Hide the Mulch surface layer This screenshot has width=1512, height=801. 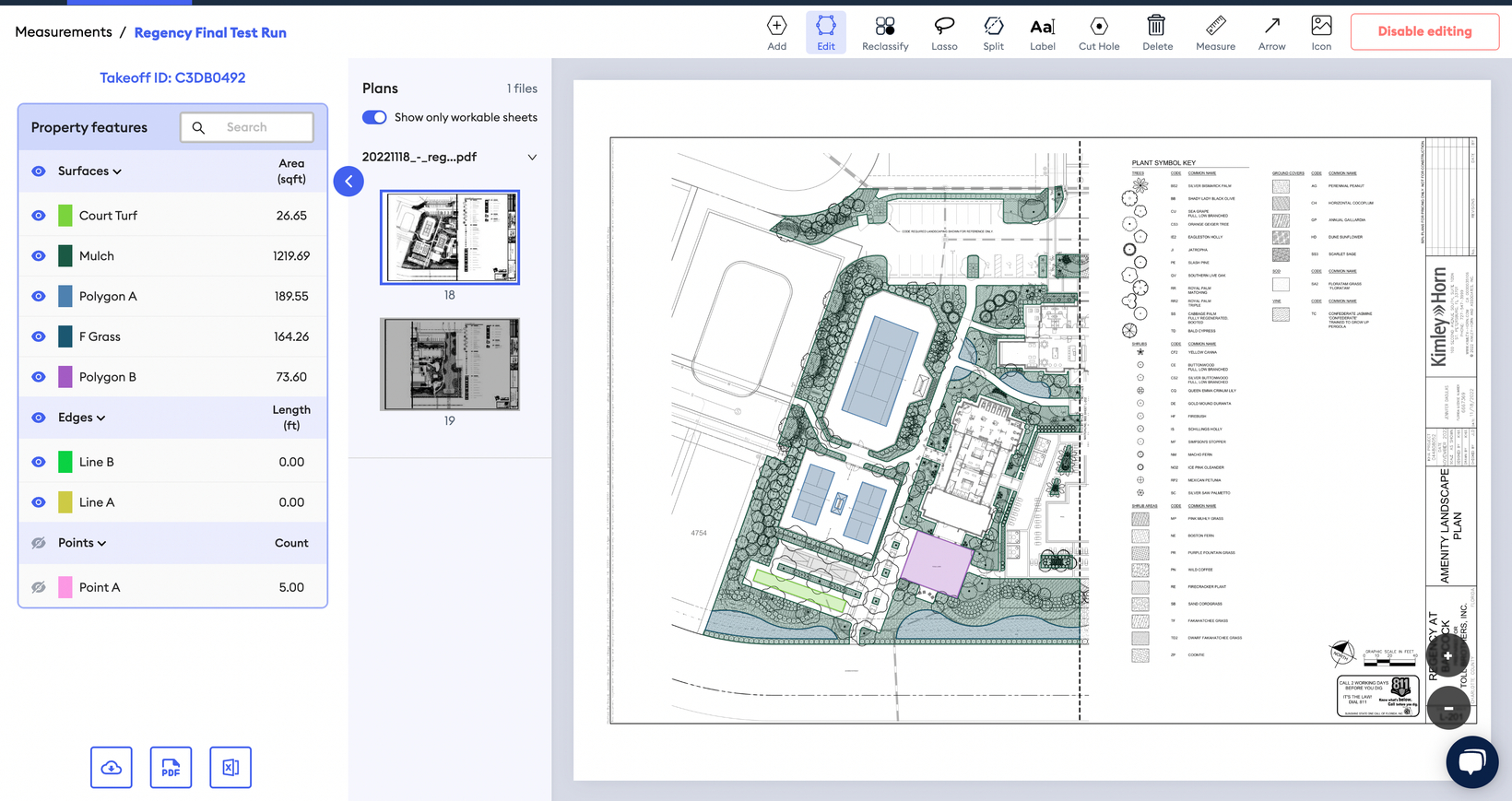coord(39,256)
